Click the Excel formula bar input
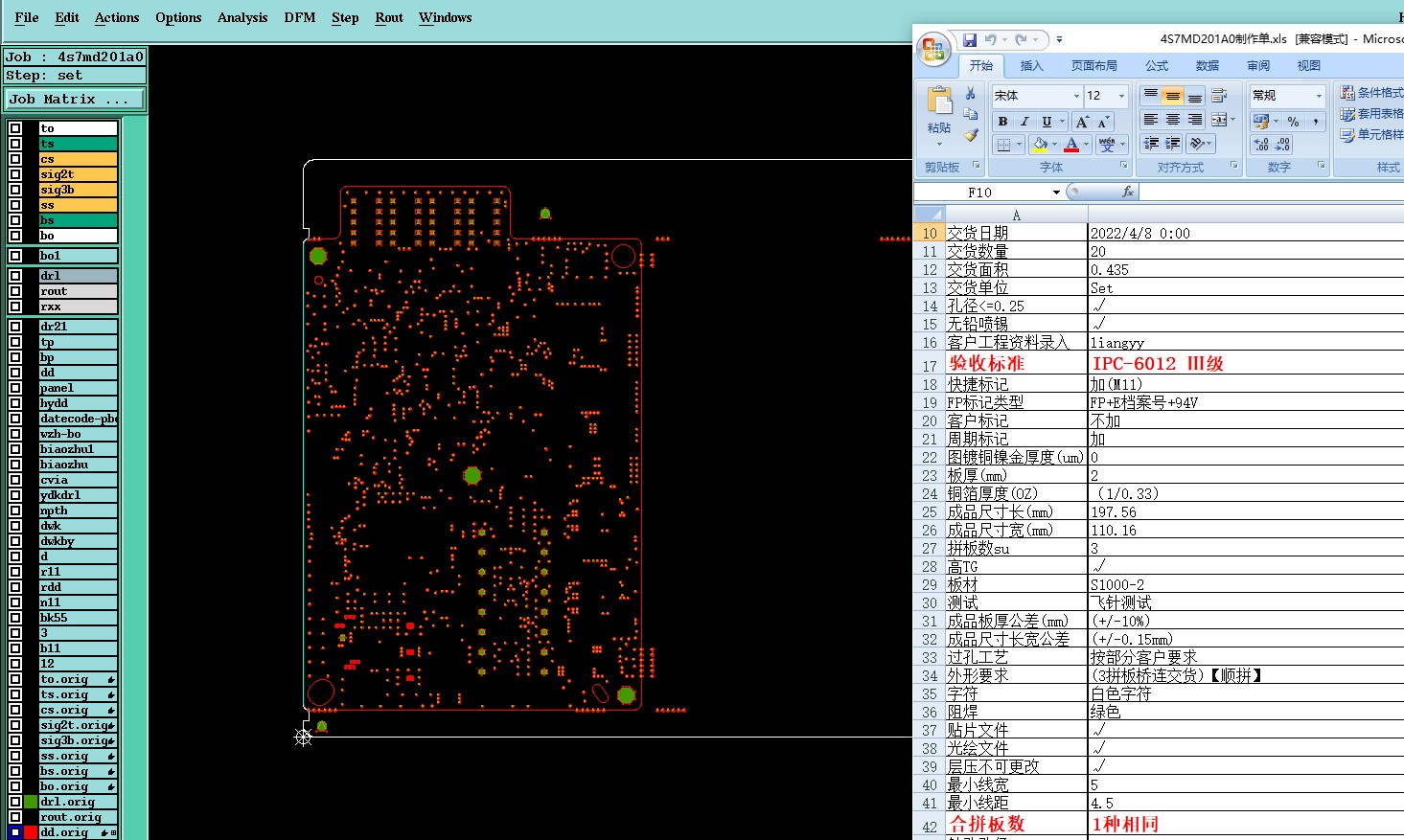1404x840 pixels. click(x=1272, y=192)
